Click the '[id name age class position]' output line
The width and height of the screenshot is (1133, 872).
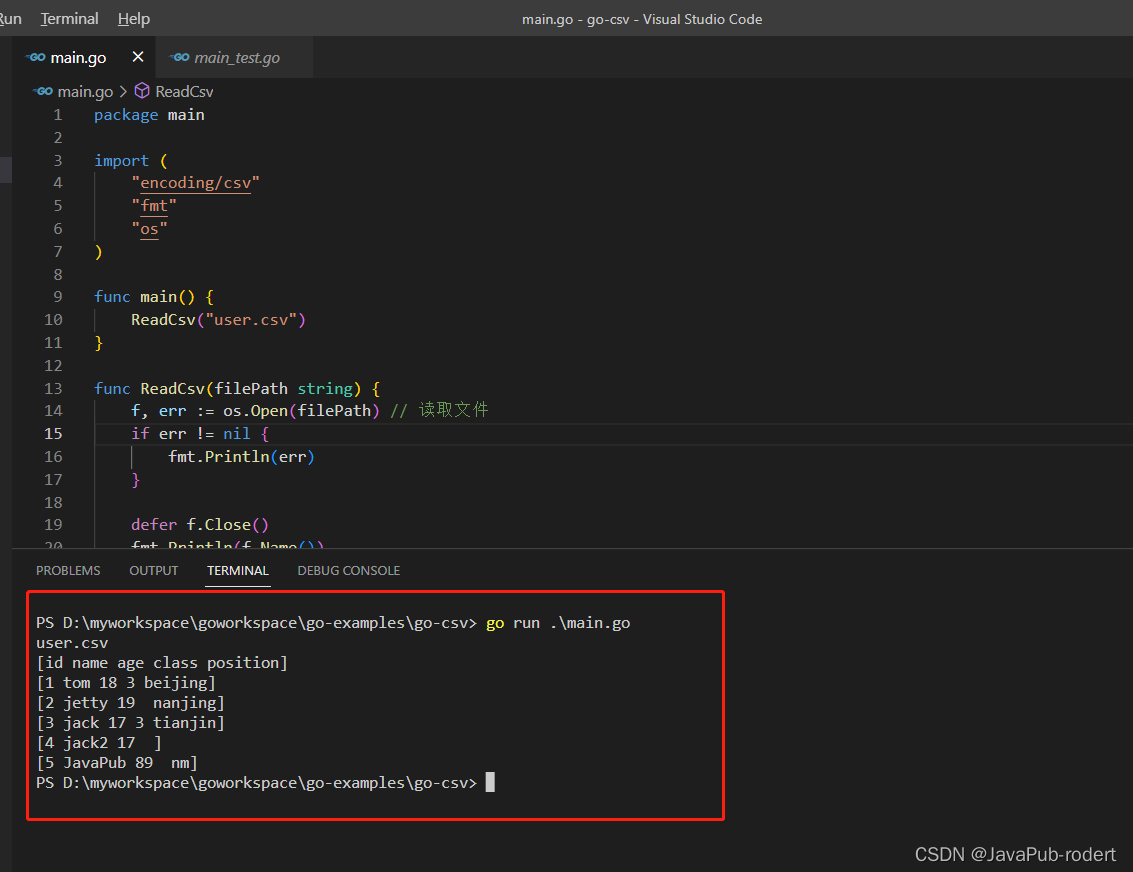coord(162,662)
